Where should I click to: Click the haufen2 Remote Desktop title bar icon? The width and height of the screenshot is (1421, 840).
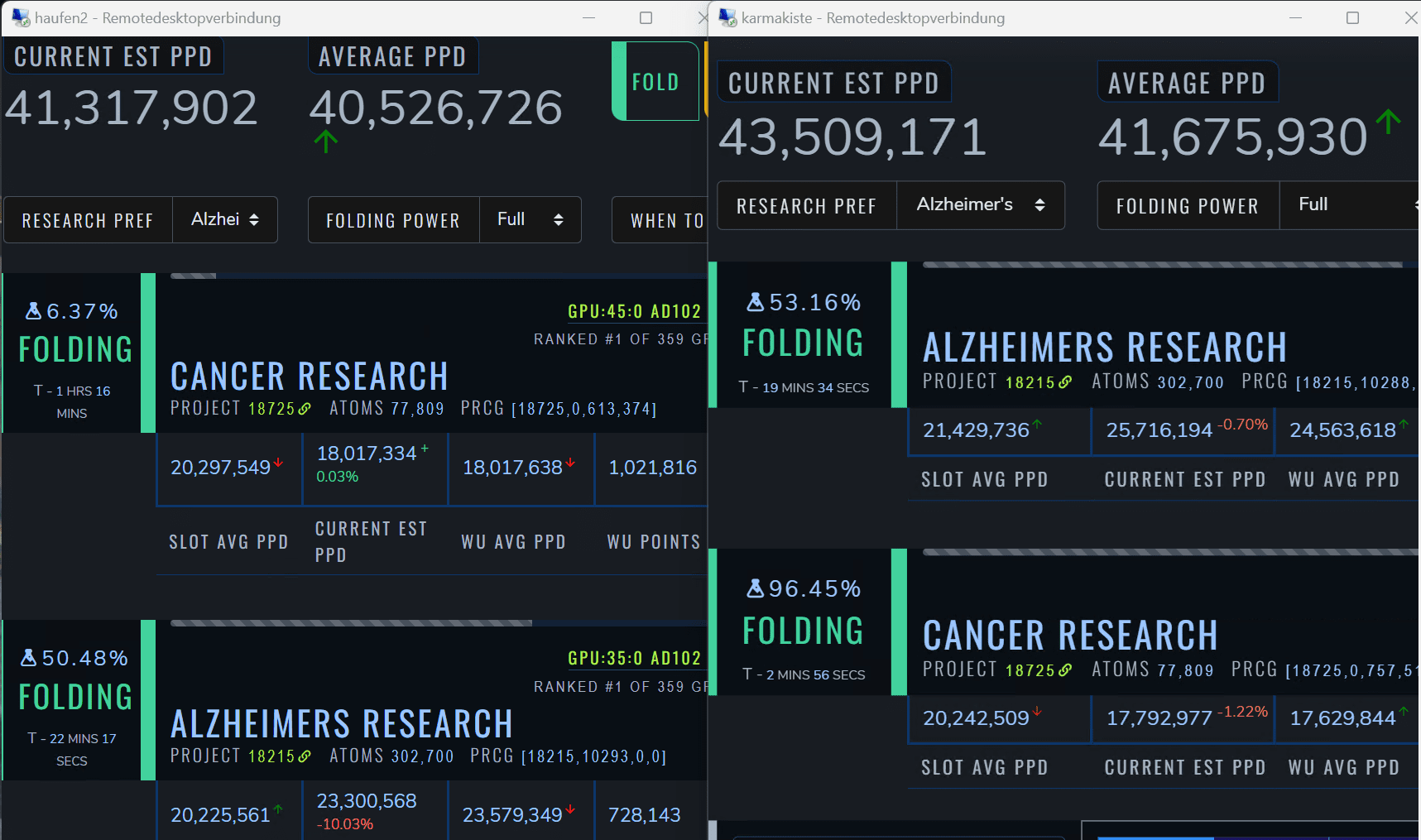21,17
